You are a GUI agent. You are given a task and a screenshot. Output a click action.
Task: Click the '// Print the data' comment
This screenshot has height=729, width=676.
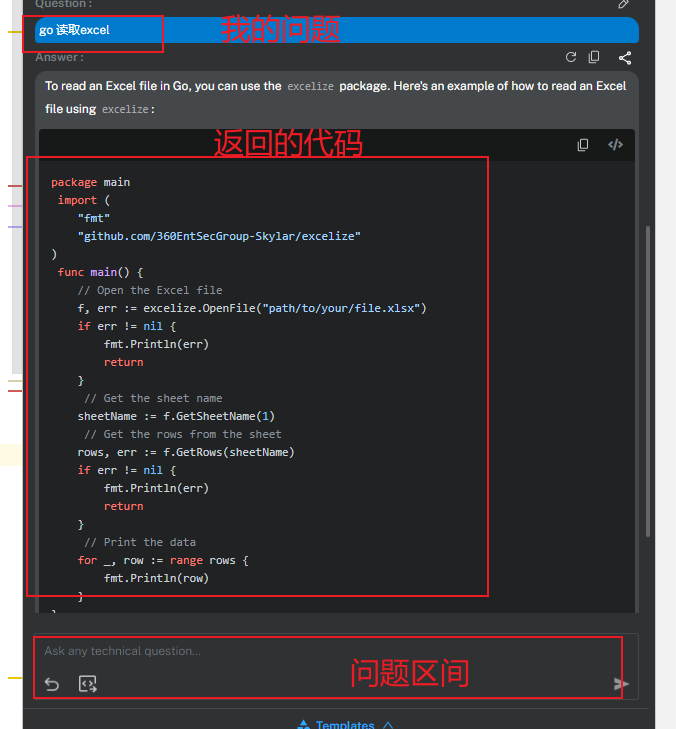click(x=140, y=542)
